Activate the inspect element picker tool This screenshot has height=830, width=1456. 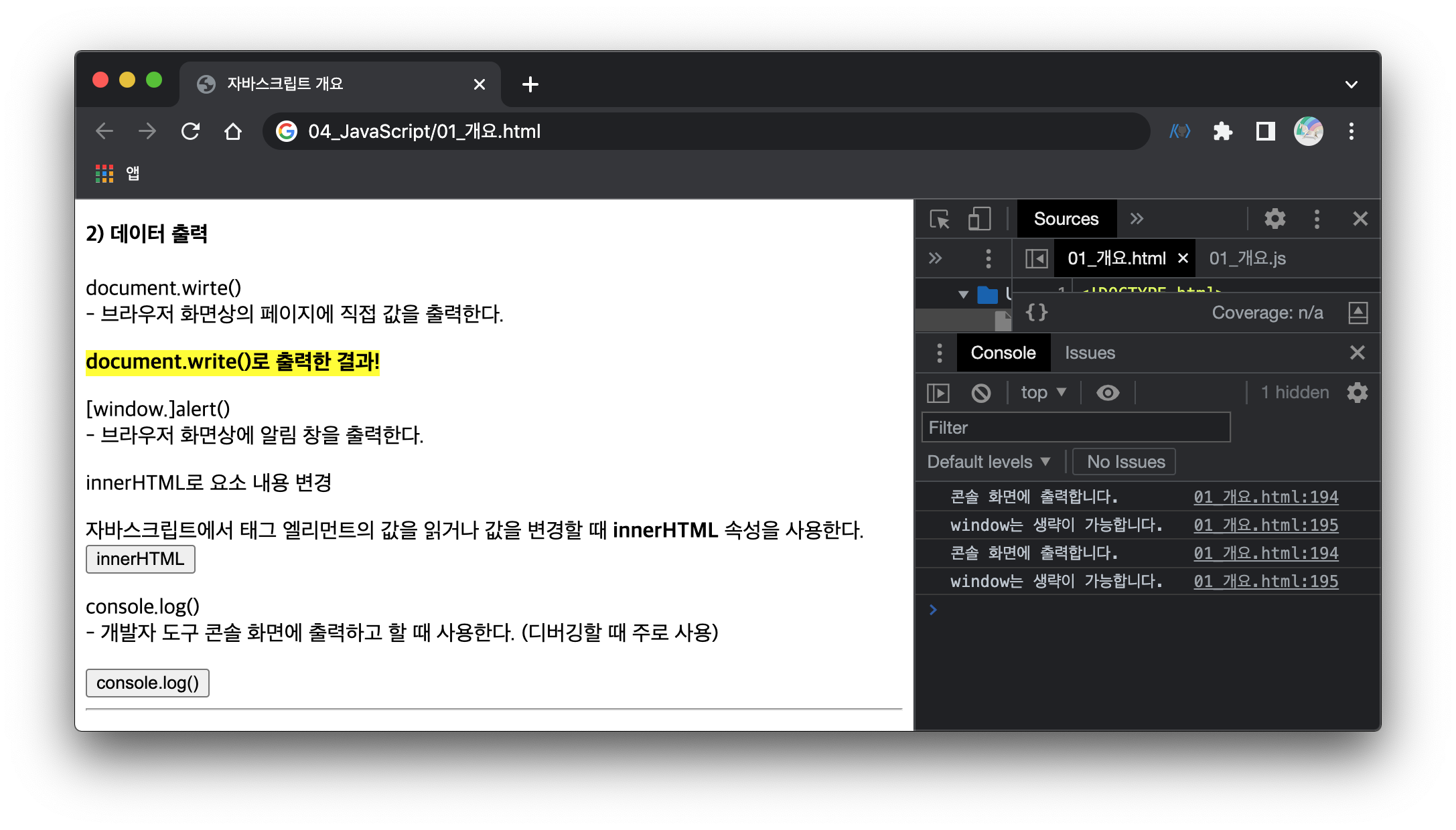[x=940, y=219]
